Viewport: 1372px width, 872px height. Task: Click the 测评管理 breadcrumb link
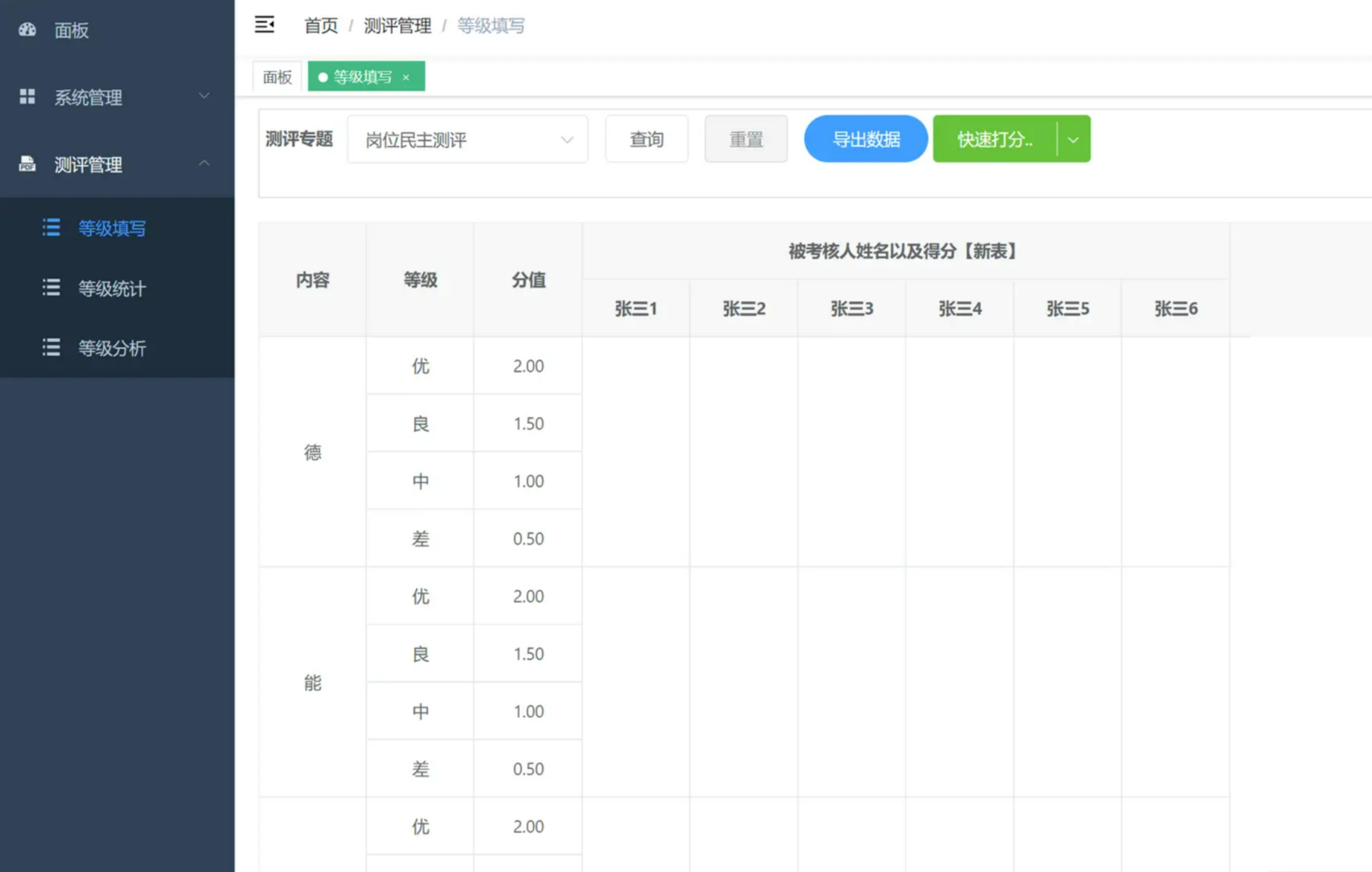[396, 26]
